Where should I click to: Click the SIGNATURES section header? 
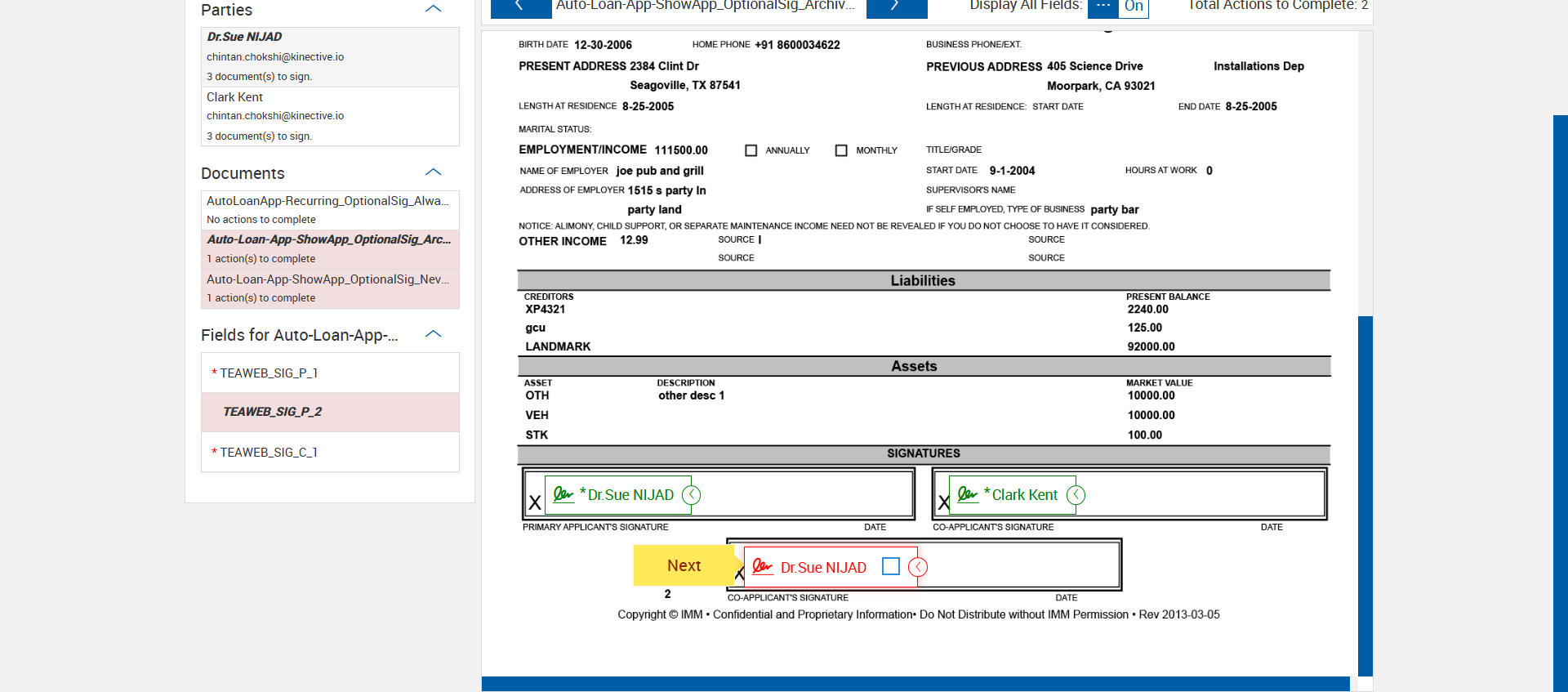924,453
